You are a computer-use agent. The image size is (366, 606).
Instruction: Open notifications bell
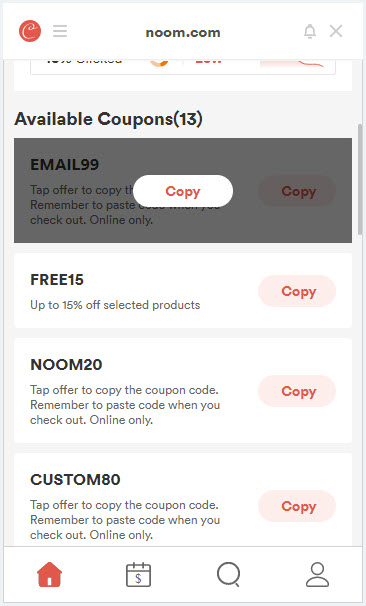tap(310, 31)
